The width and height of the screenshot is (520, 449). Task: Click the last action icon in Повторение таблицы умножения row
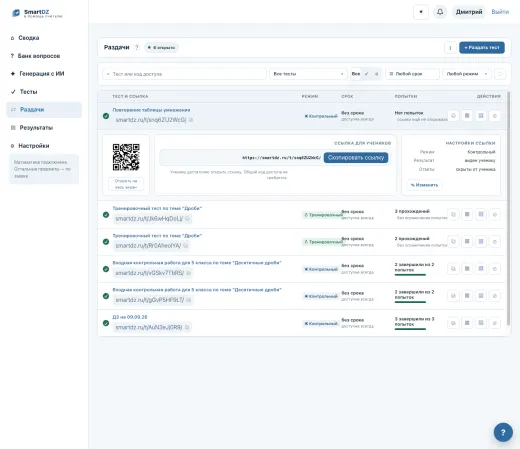(x=495, y=116)
